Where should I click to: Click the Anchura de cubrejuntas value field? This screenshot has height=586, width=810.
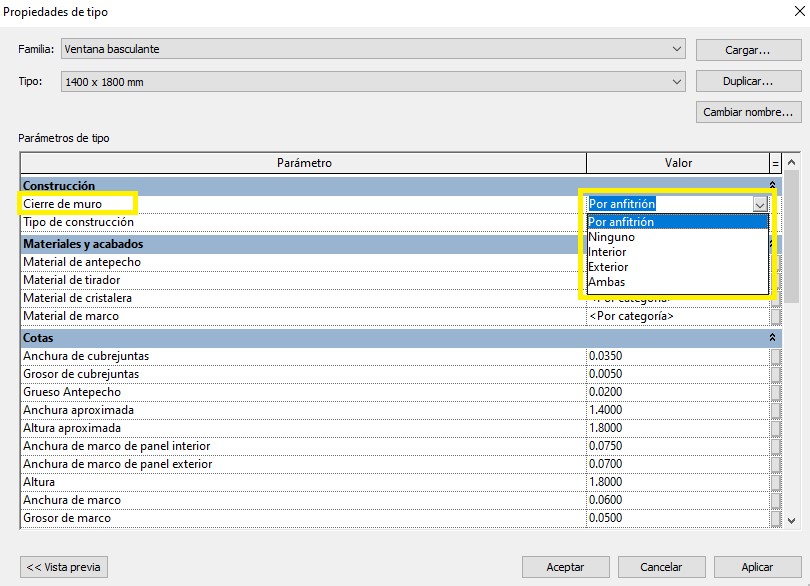click(x=675, y=356)
